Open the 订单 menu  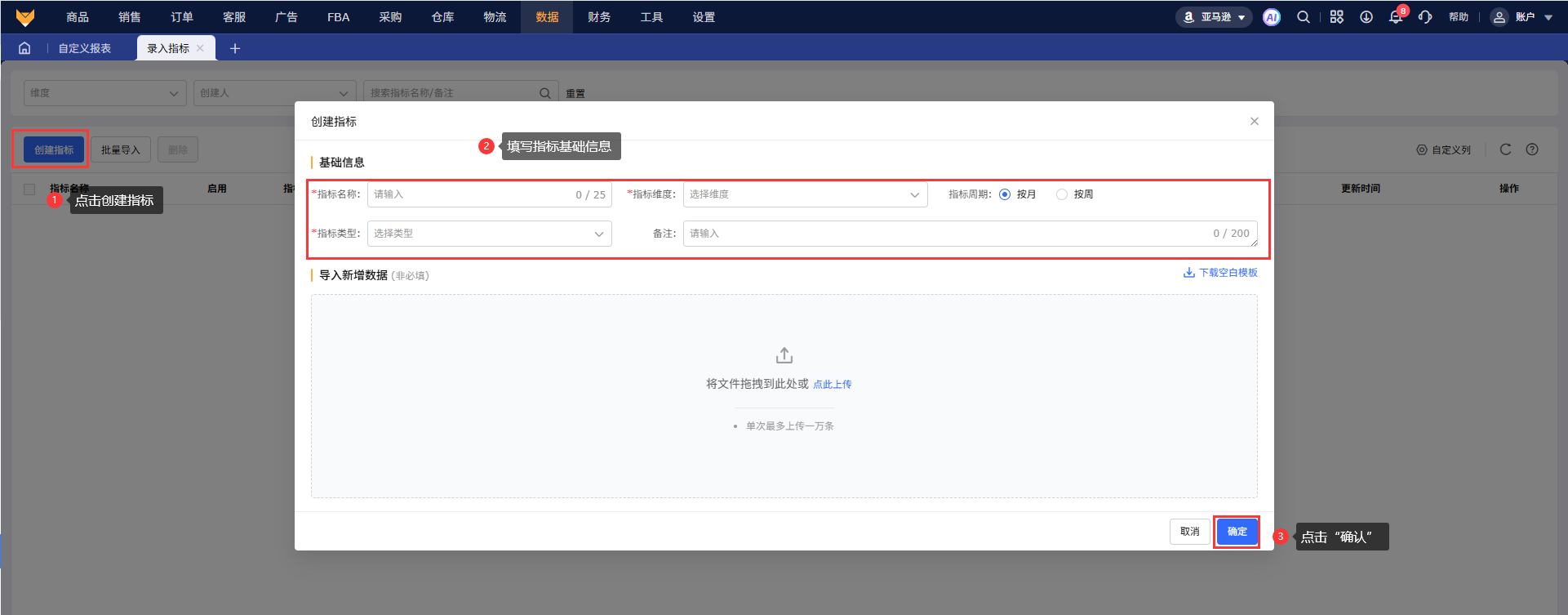(x=182, y=17)
